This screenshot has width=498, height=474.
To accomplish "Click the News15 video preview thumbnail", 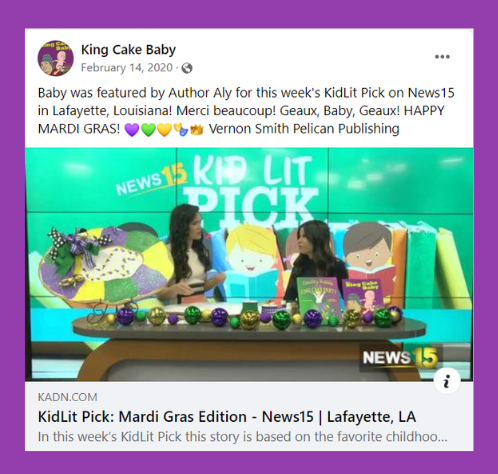I will pos(249,264).
